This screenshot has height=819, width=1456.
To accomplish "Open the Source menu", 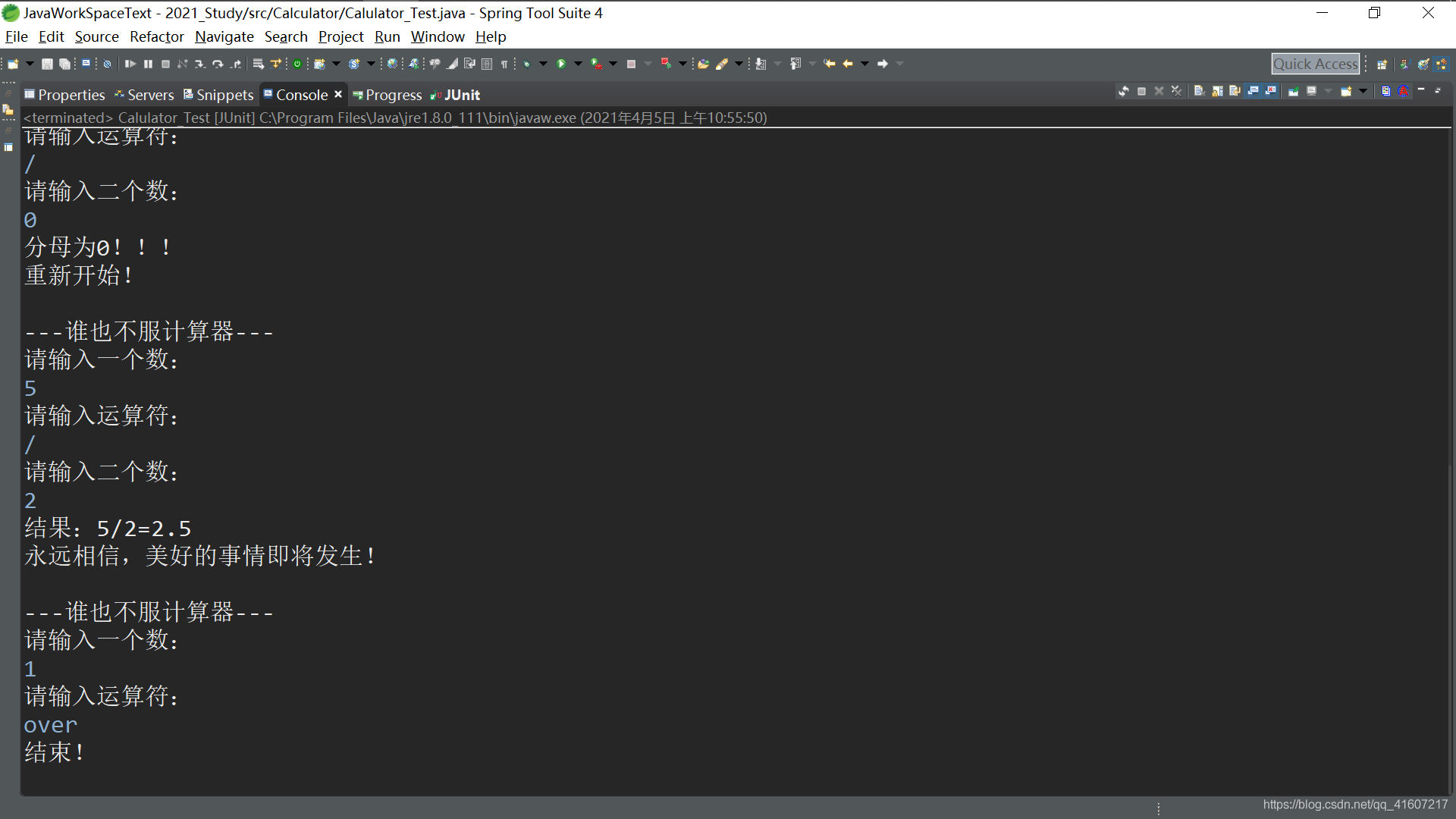I will [96, 36].
